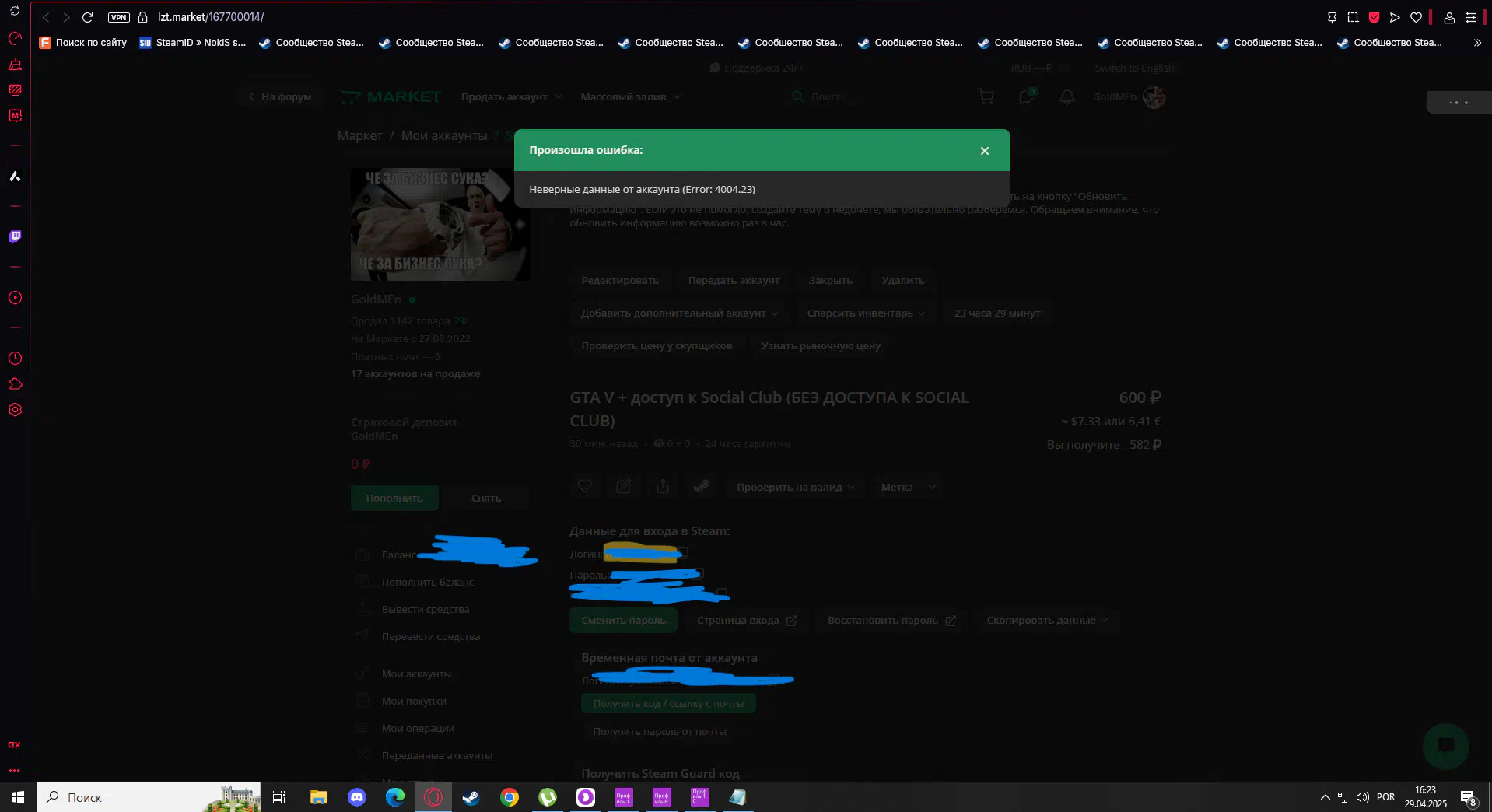Open Steam from Windows taskbar
Screen dimensions: 1492x812
471,797
